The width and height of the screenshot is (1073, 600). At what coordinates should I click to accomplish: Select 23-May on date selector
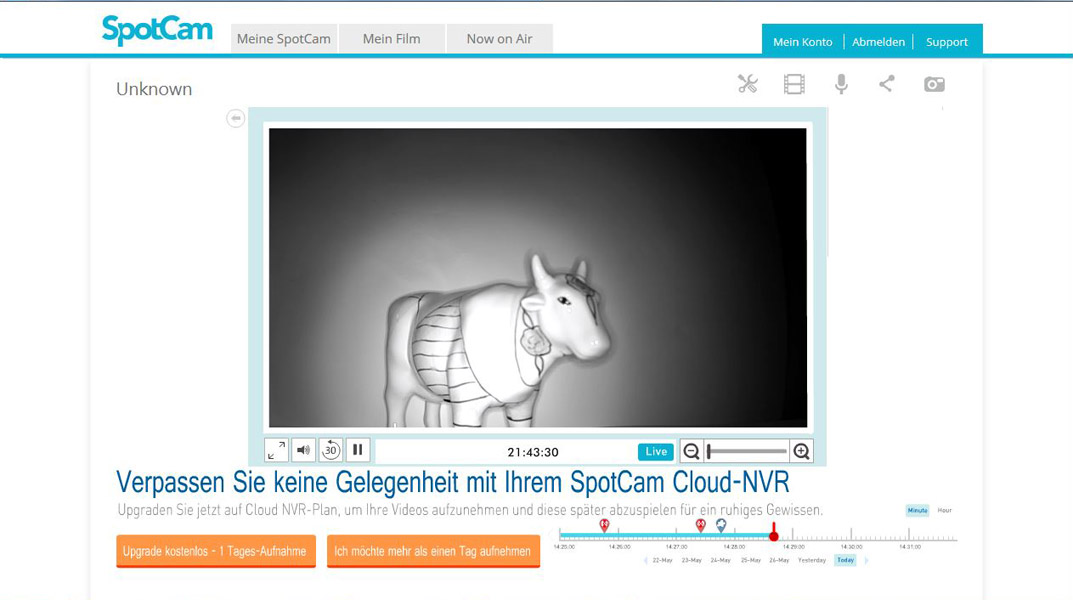(691, 560)
